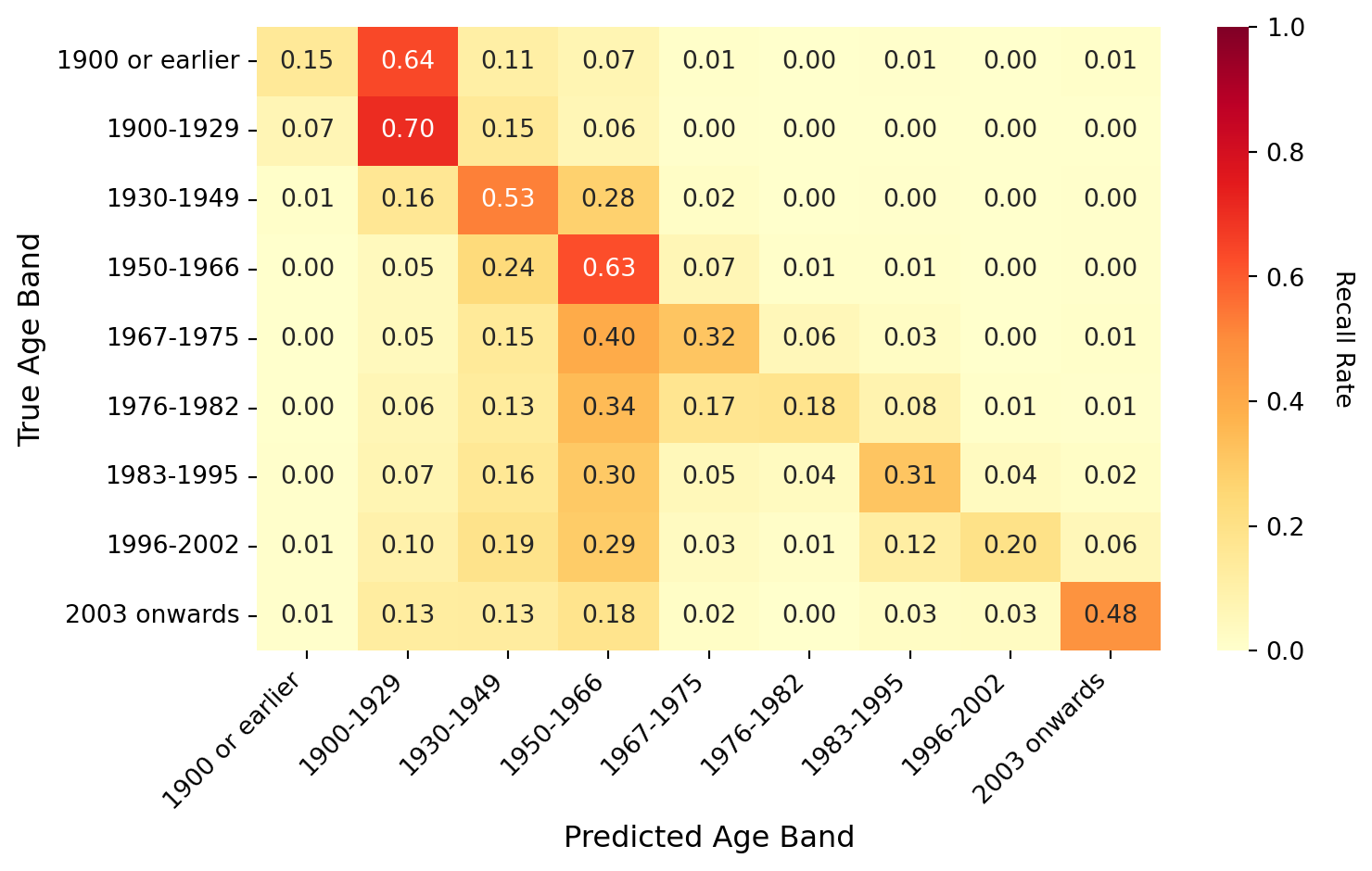1372x871 pixels.
Task: Click the 0.28 cell in the 1930-1949 row
Action: tap(608, 199)
